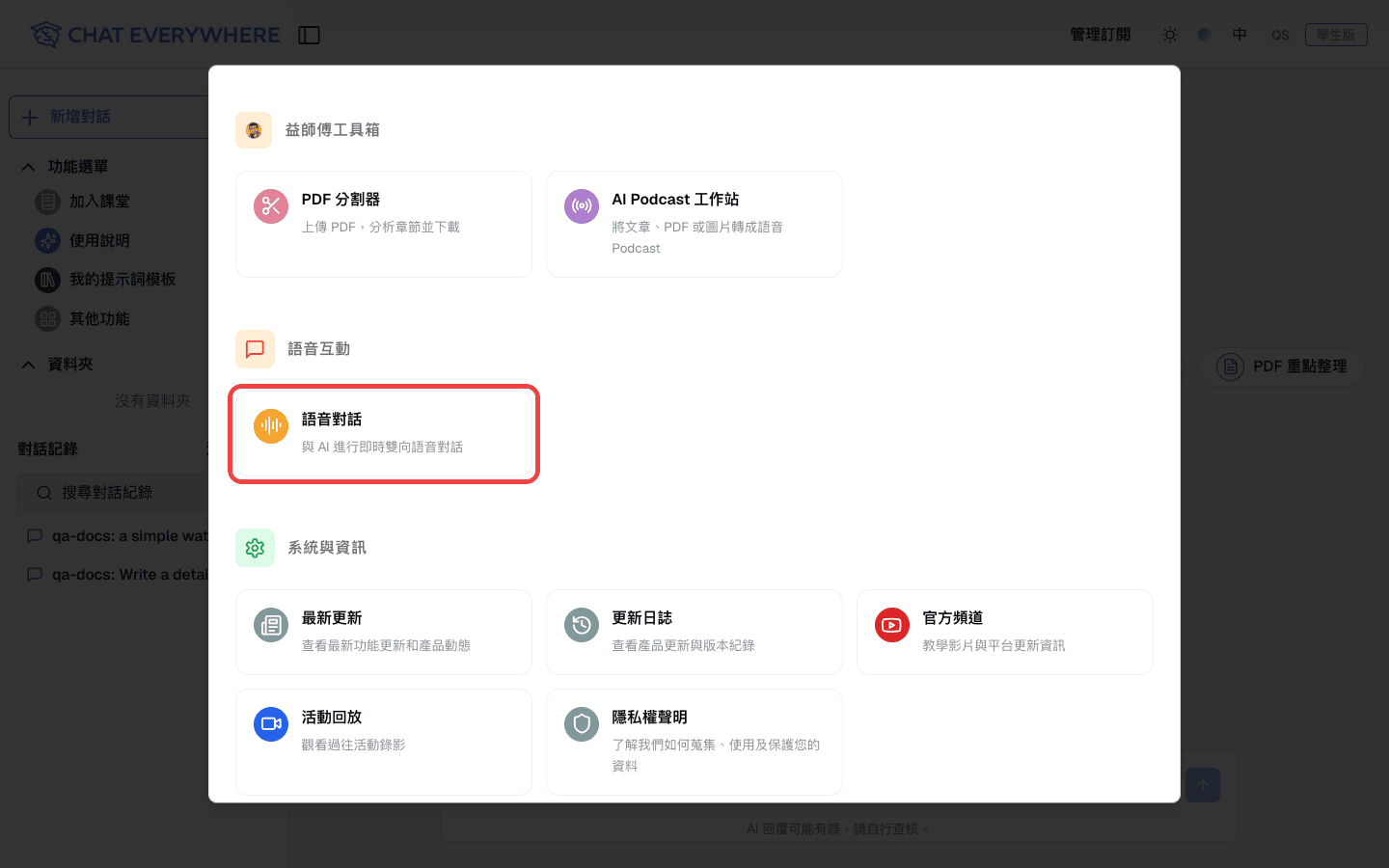The image size is (1389, 868).
Task: Open the 更新日誌 changelog card
Action: (694, 632)
